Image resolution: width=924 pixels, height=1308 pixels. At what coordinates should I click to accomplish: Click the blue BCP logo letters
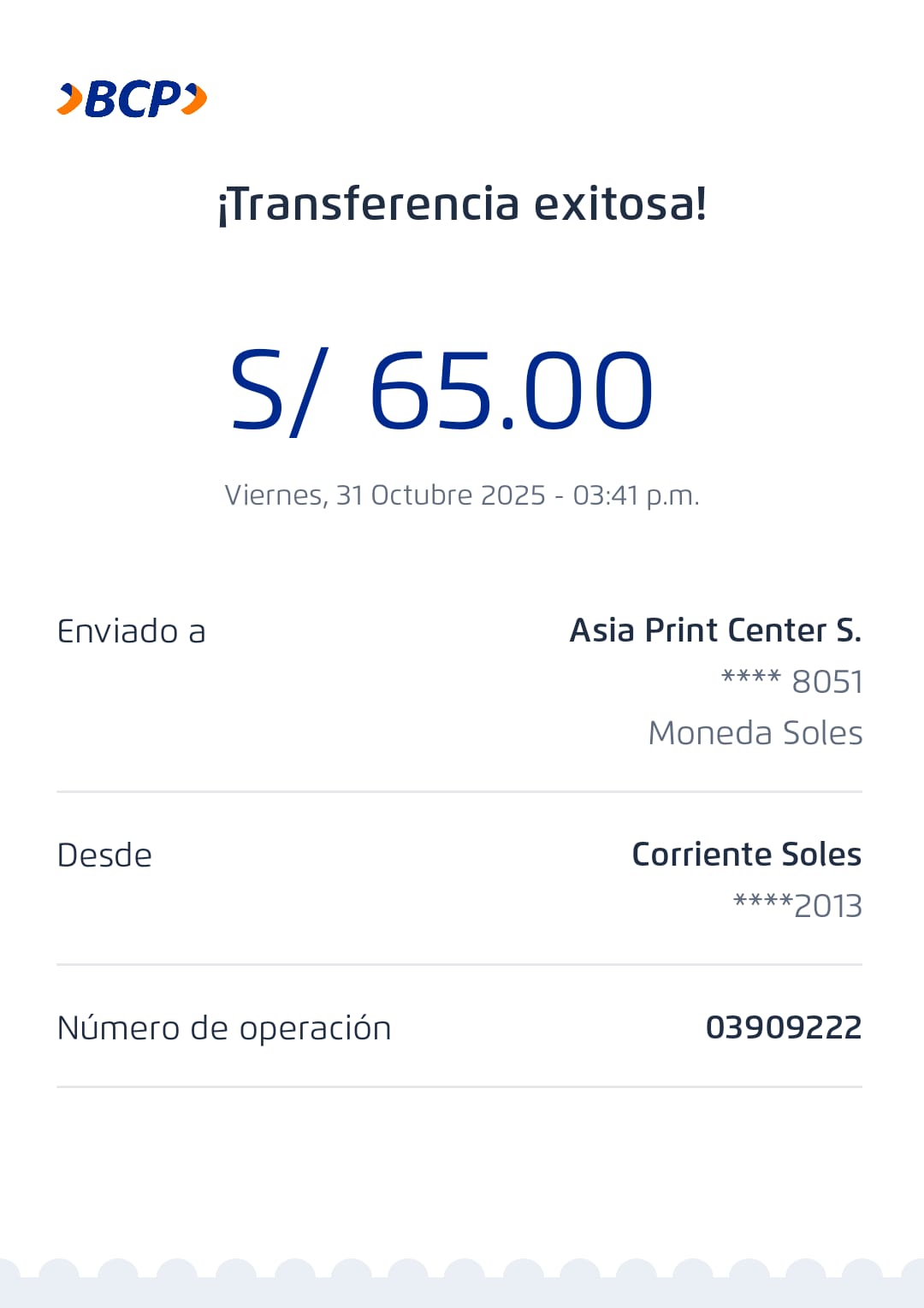coord(133,99)
